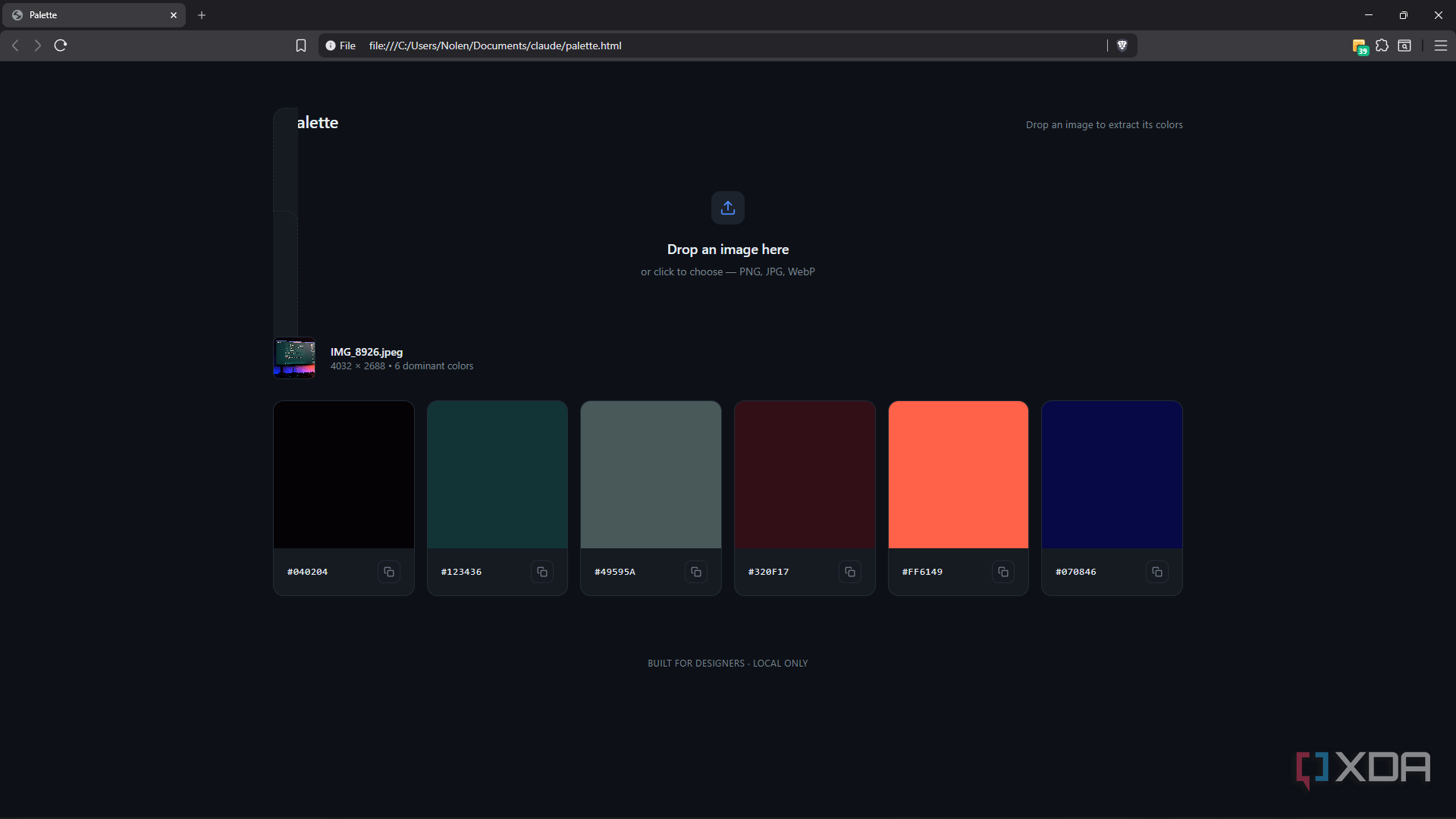Open a new browser tab
The width and height of the screenshot is (1456, 819).
(x=202, y=15)
